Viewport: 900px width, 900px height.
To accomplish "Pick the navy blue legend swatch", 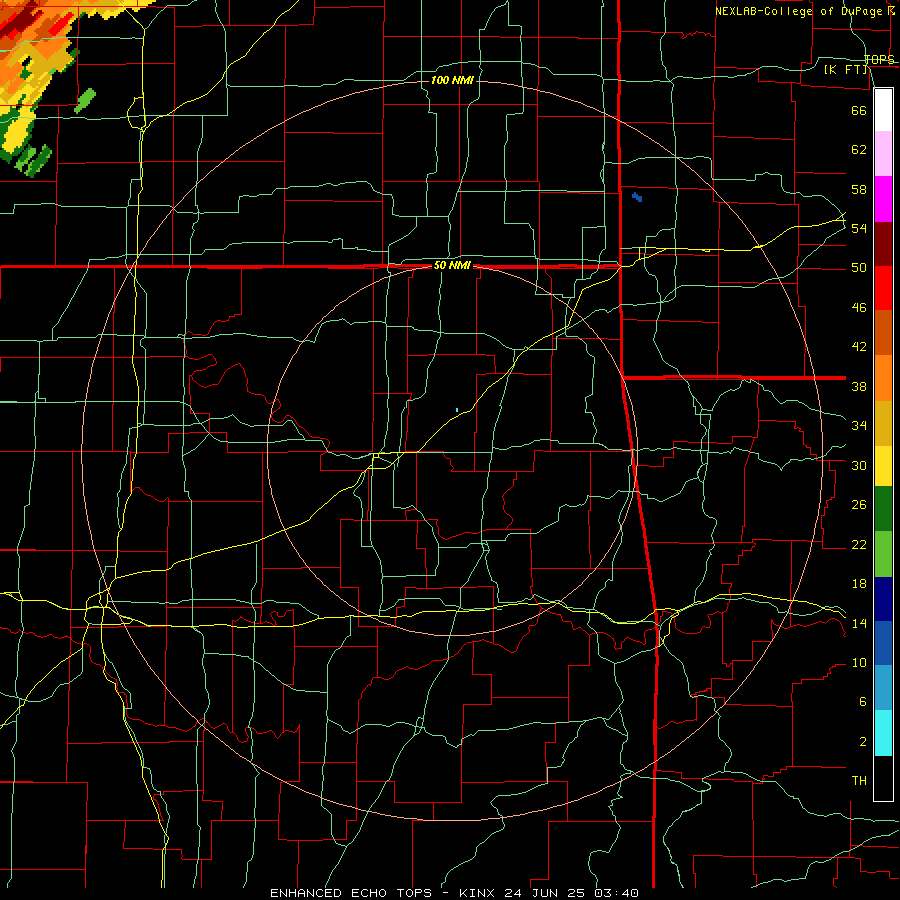I will 883,599.
